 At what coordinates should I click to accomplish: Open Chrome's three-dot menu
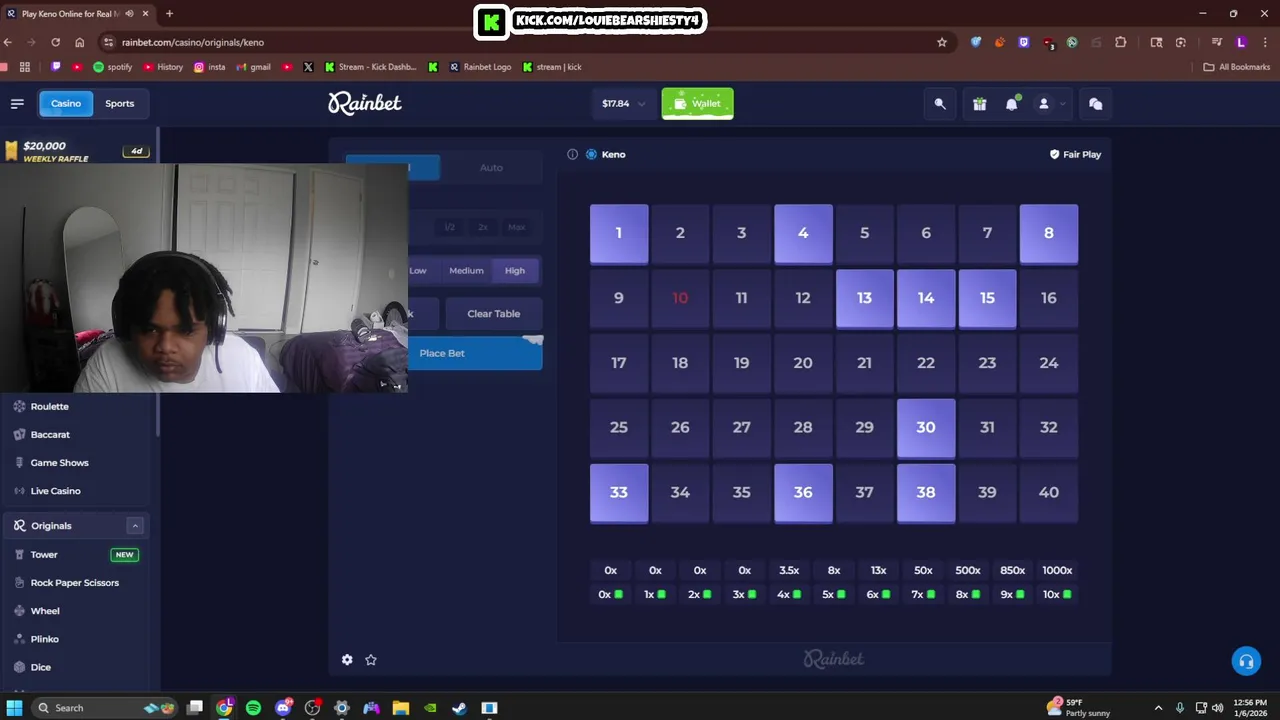click(1266, 42)
